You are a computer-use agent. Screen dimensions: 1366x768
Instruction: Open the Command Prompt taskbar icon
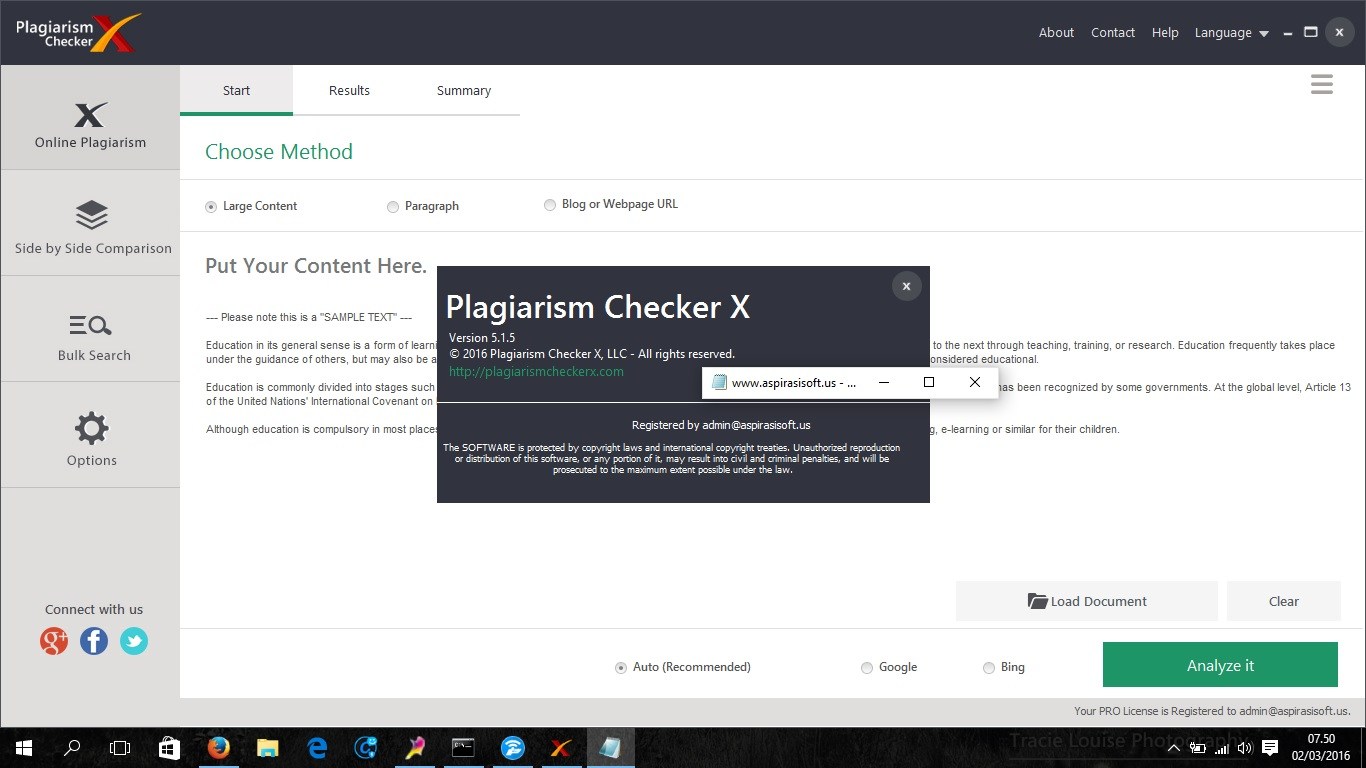click(463, 748)
